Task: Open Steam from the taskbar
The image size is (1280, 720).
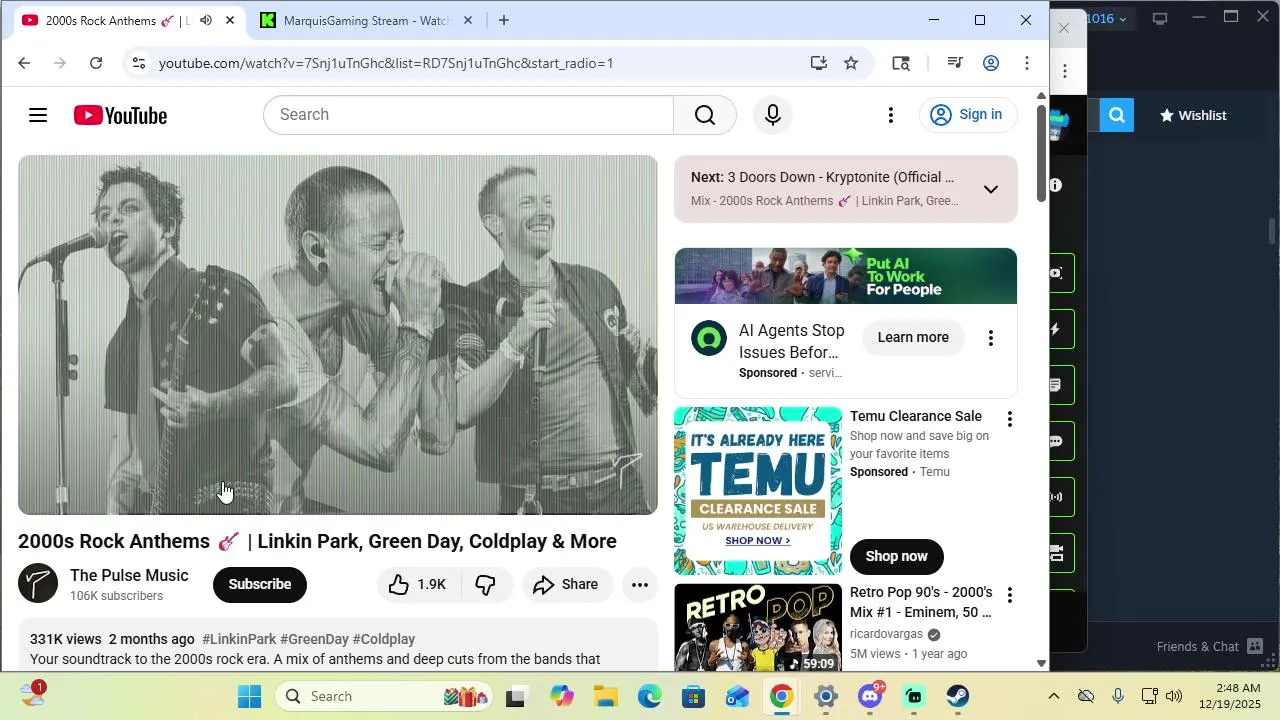Action: coord(958,697)
